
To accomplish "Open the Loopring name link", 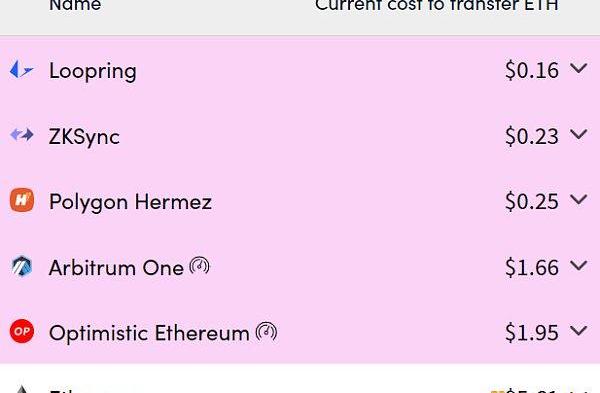I will pos(93,72).
